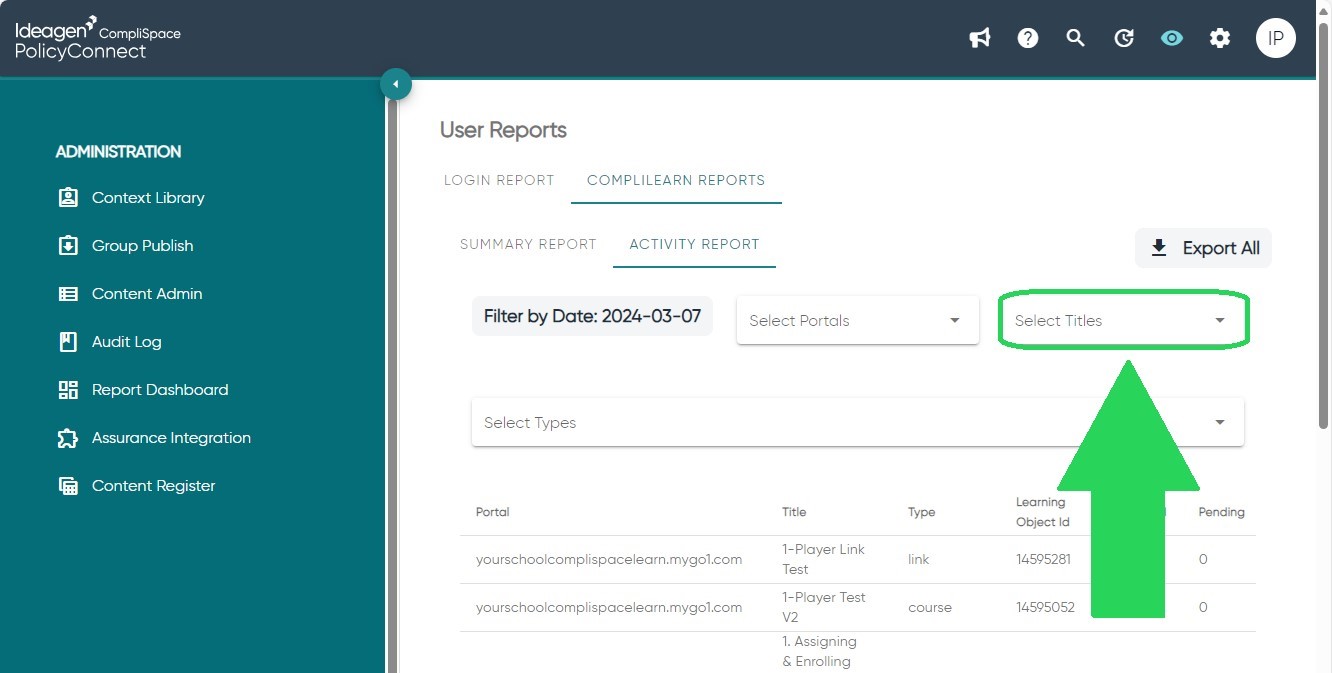The height and width of the screenshot is (673, 1332).
Task: Click the refresh history icon
Action: tap(1124, 38)
